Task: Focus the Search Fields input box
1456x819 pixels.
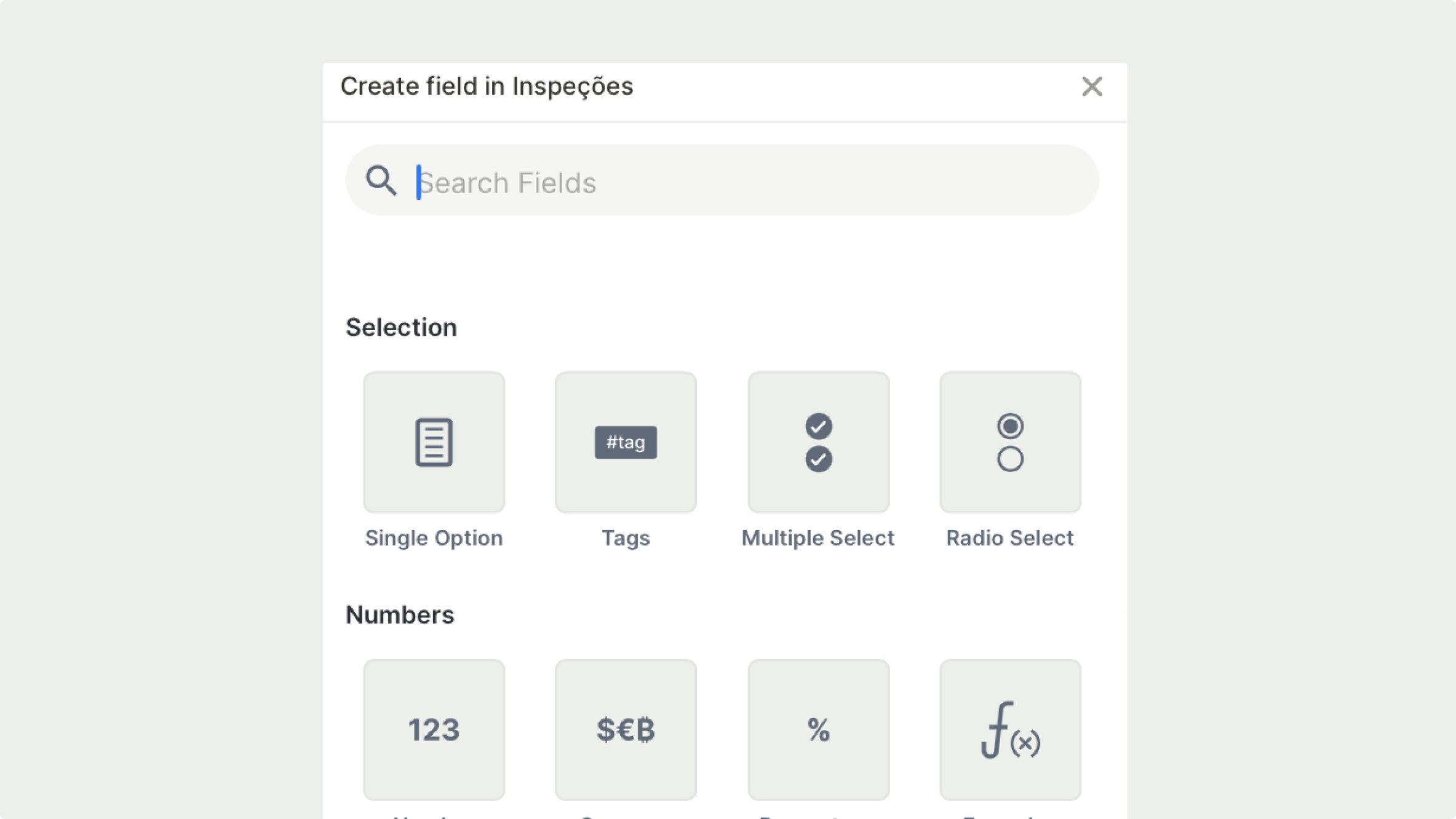Action: click(738, 183)
